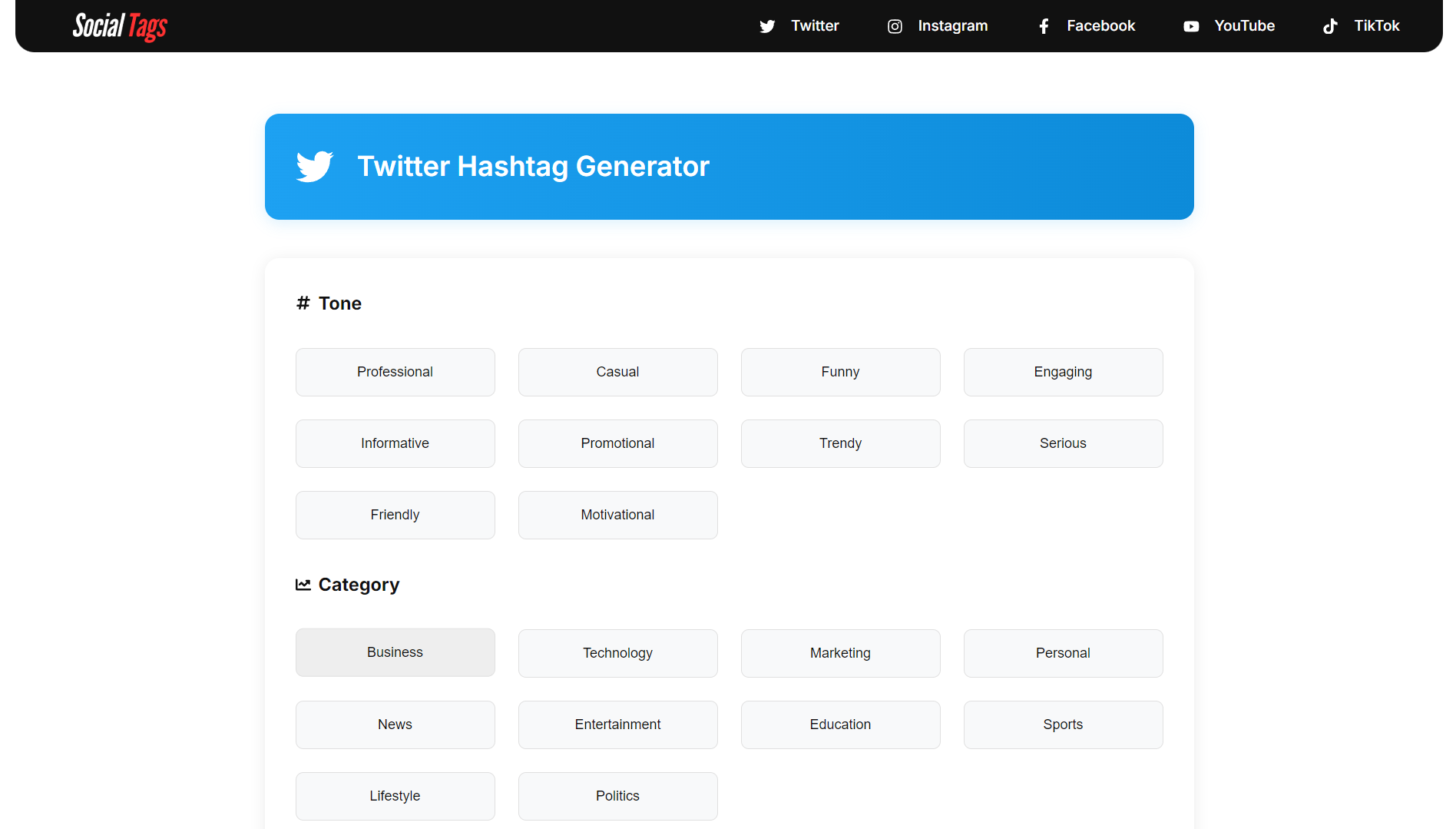Open the YouTube nav link

click(1229, 26)
